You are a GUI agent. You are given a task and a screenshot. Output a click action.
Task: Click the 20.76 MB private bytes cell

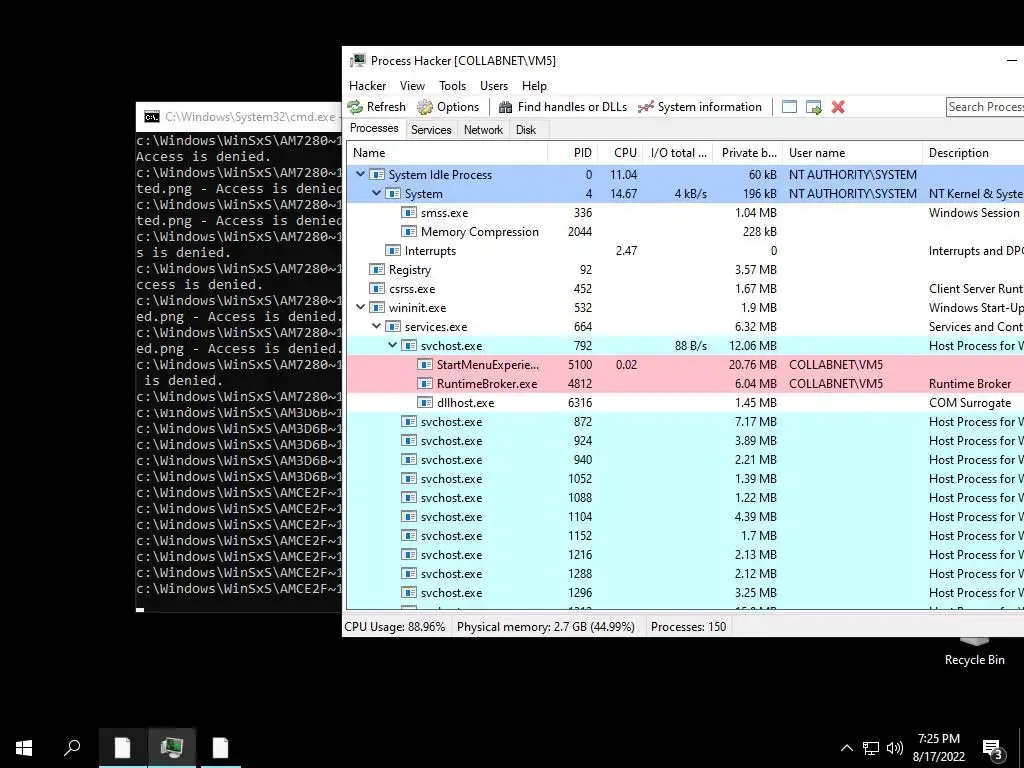pos(752,365)
